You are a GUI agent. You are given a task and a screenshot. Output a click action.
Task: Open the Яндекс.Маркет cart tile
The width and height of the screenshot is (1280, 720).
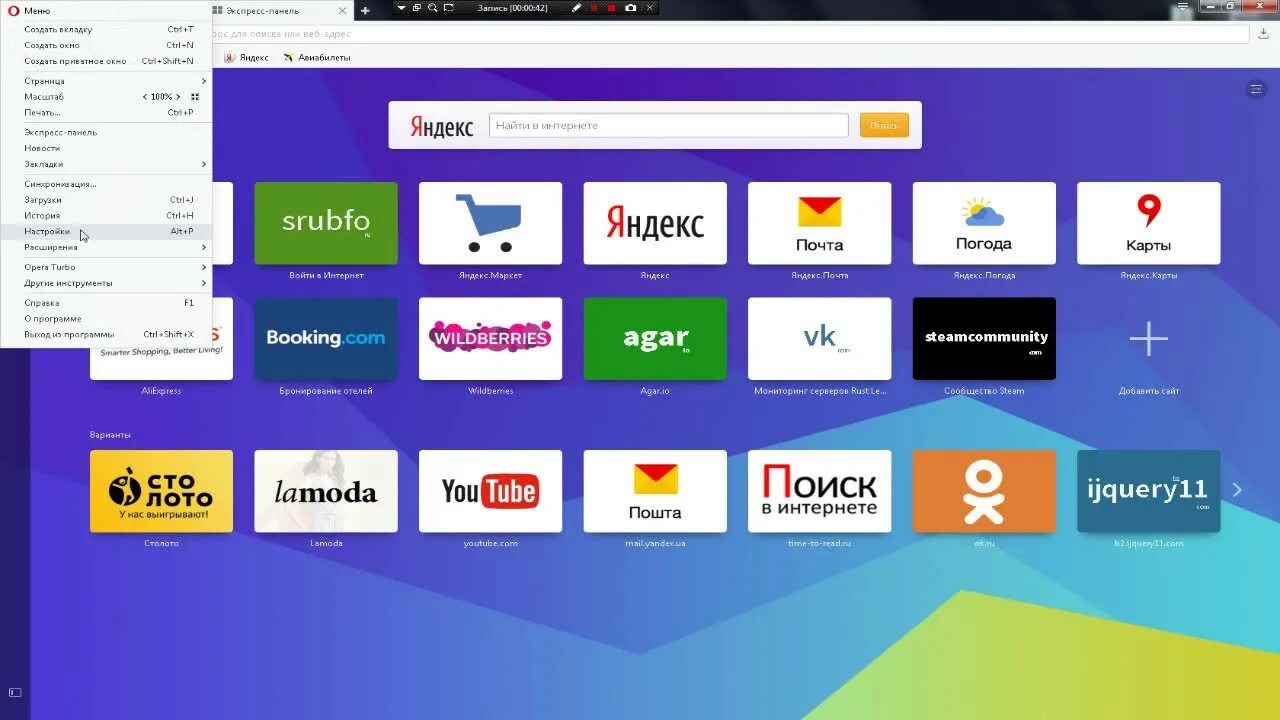pyautogui.click(x=490, y=223)
